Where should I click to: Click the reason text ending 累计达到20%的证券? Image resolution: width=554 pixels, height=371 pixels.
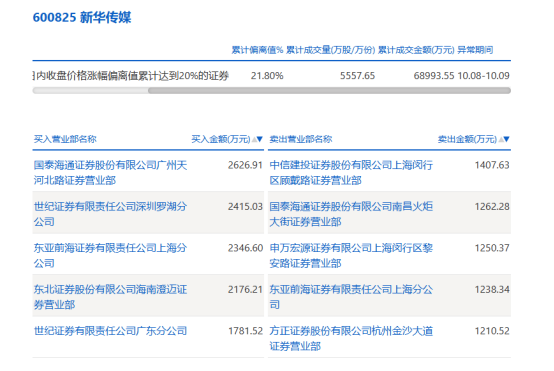pyautogui.click(x=131, y=76)
